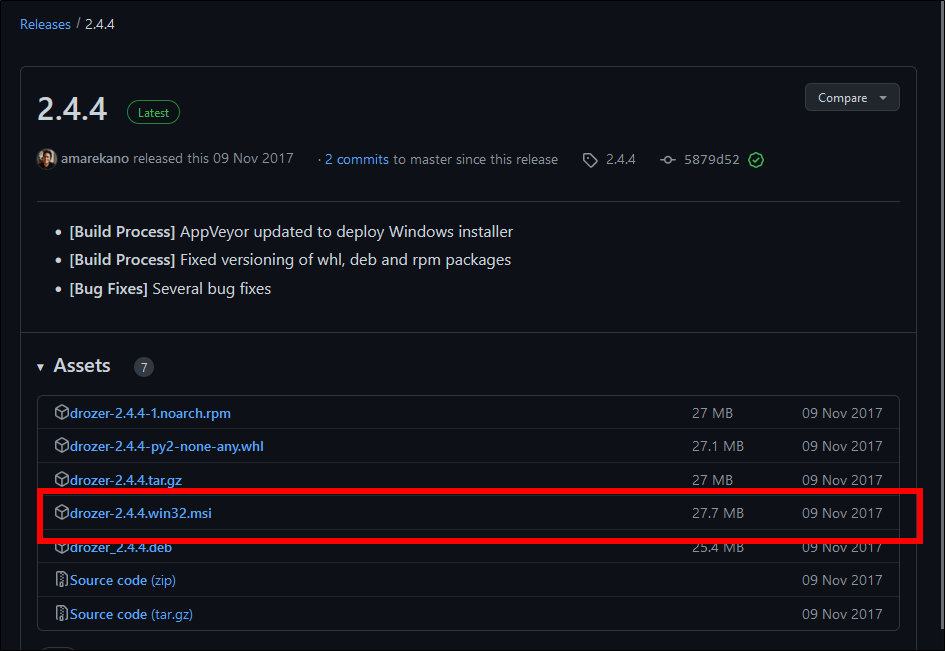
Task: Download drozer-2.4.4-py2-none-any.whl
Action: tap(166, 447)
